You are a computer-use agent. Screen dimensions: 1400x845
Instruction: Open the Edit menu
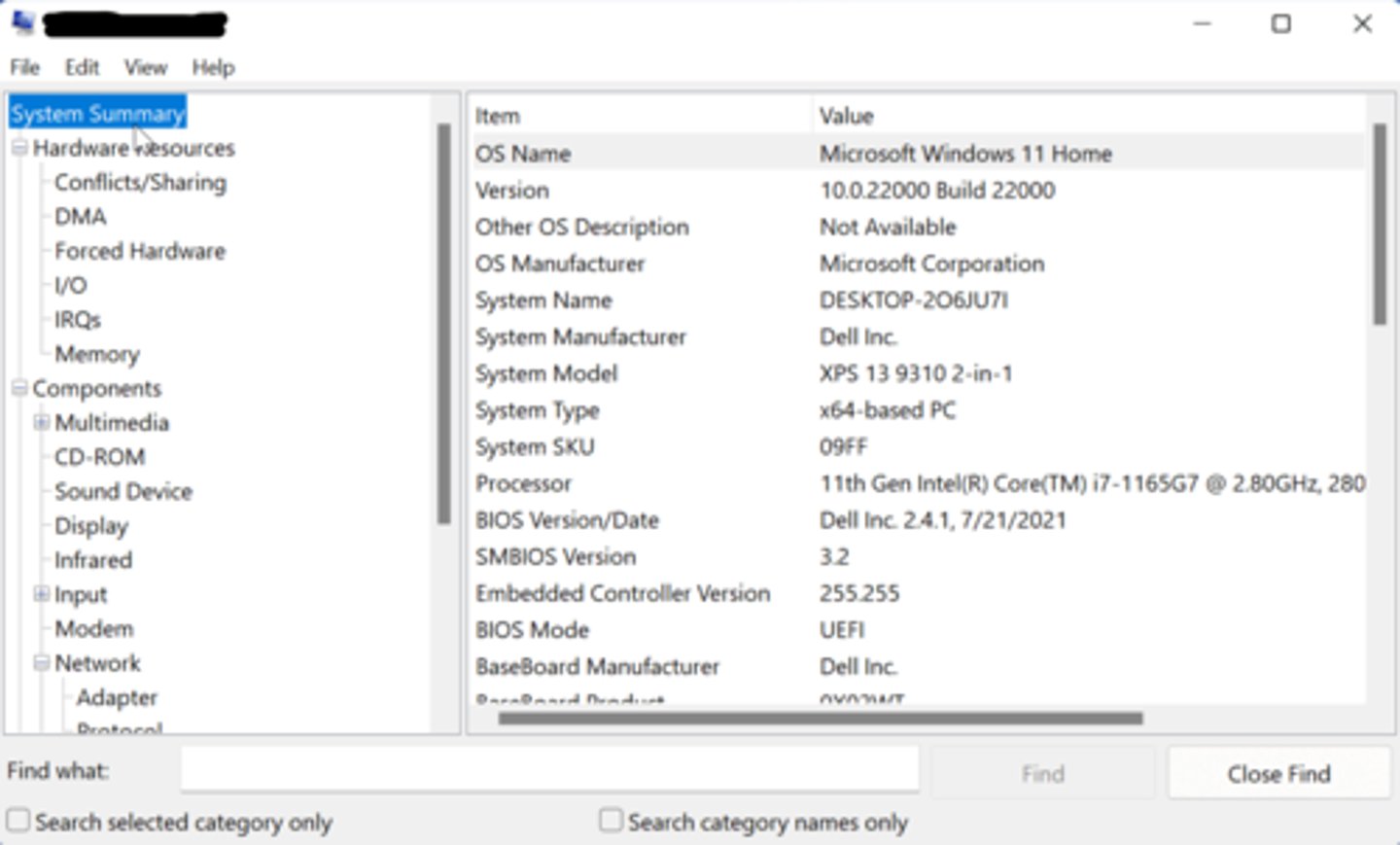click(x=83, y=67)
